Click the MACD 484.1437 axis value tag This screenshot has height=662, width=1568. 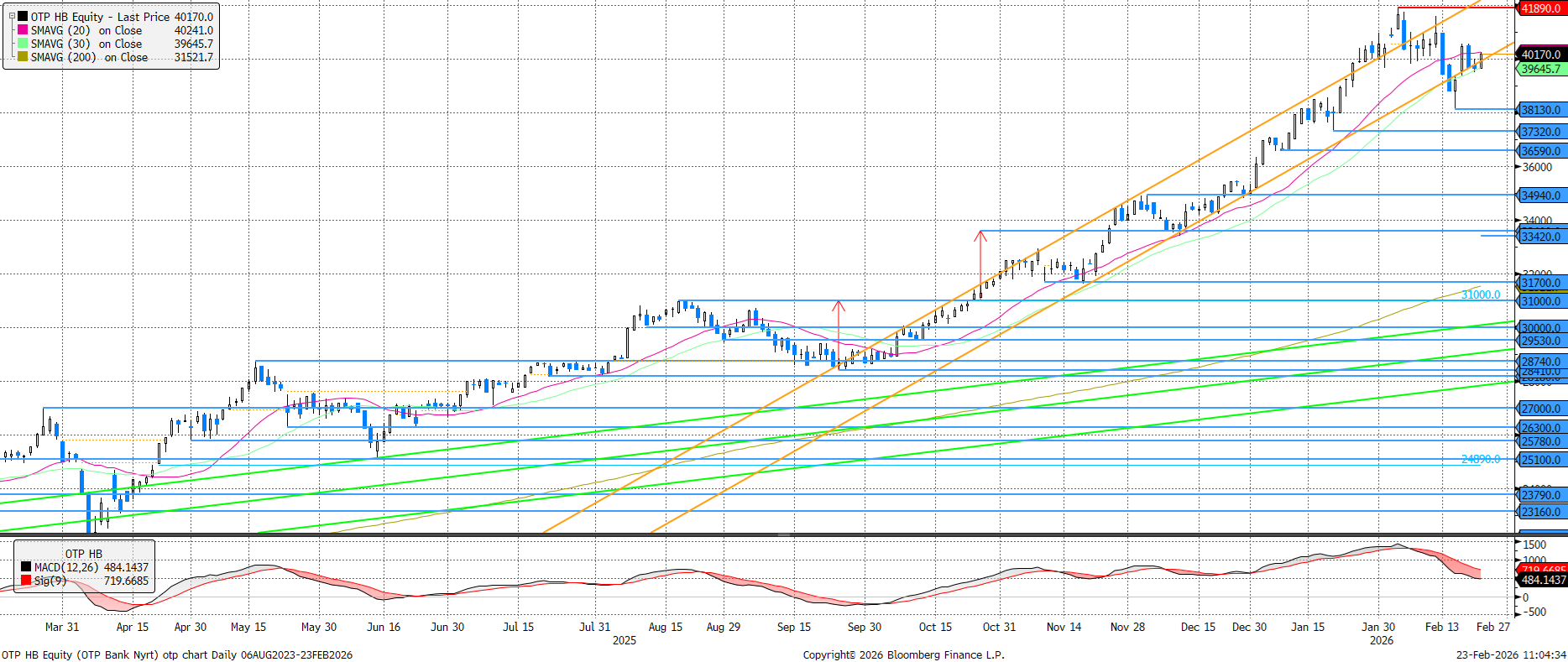pyautogui.click(x=1543, y=580)
